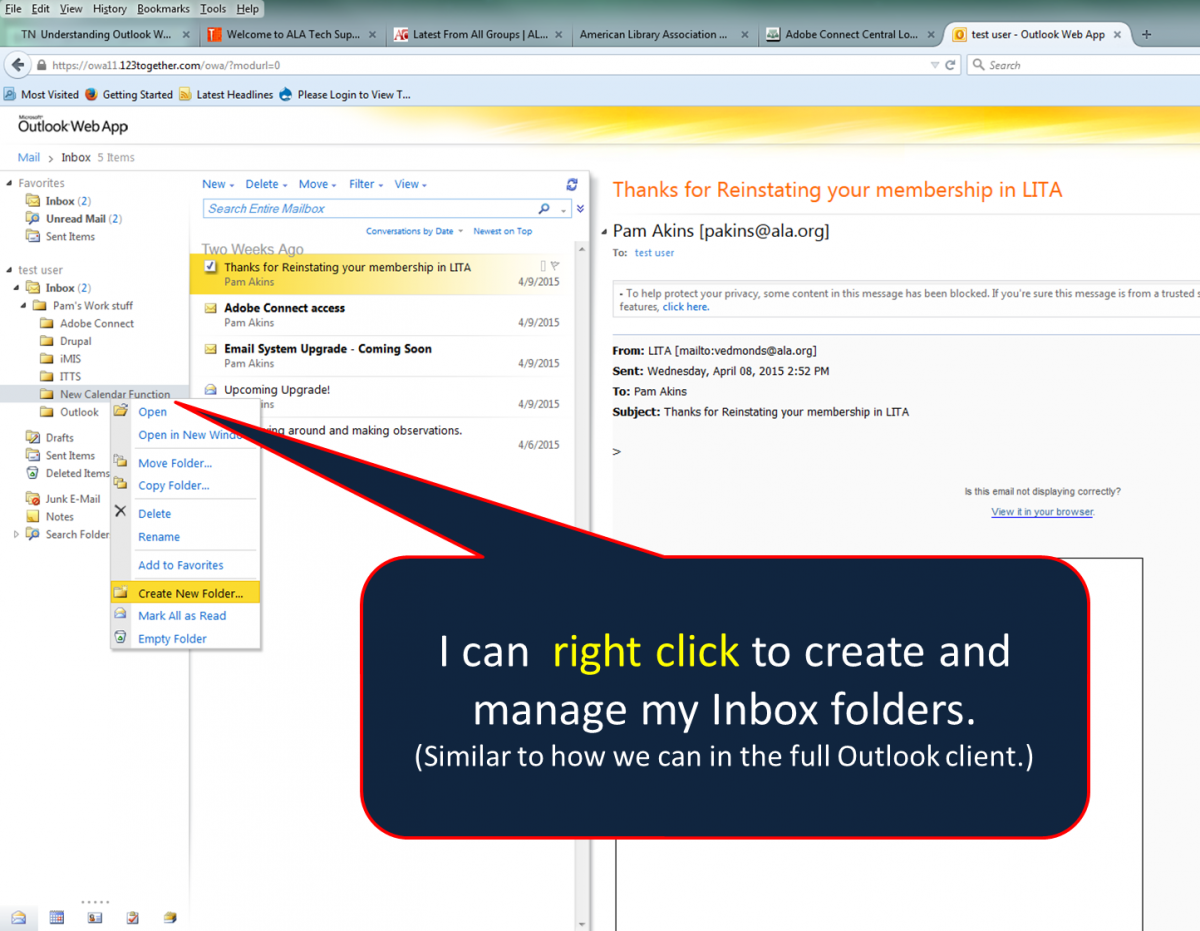
Task: Open the search scope dropdown arrow
Action: point(565,210)
